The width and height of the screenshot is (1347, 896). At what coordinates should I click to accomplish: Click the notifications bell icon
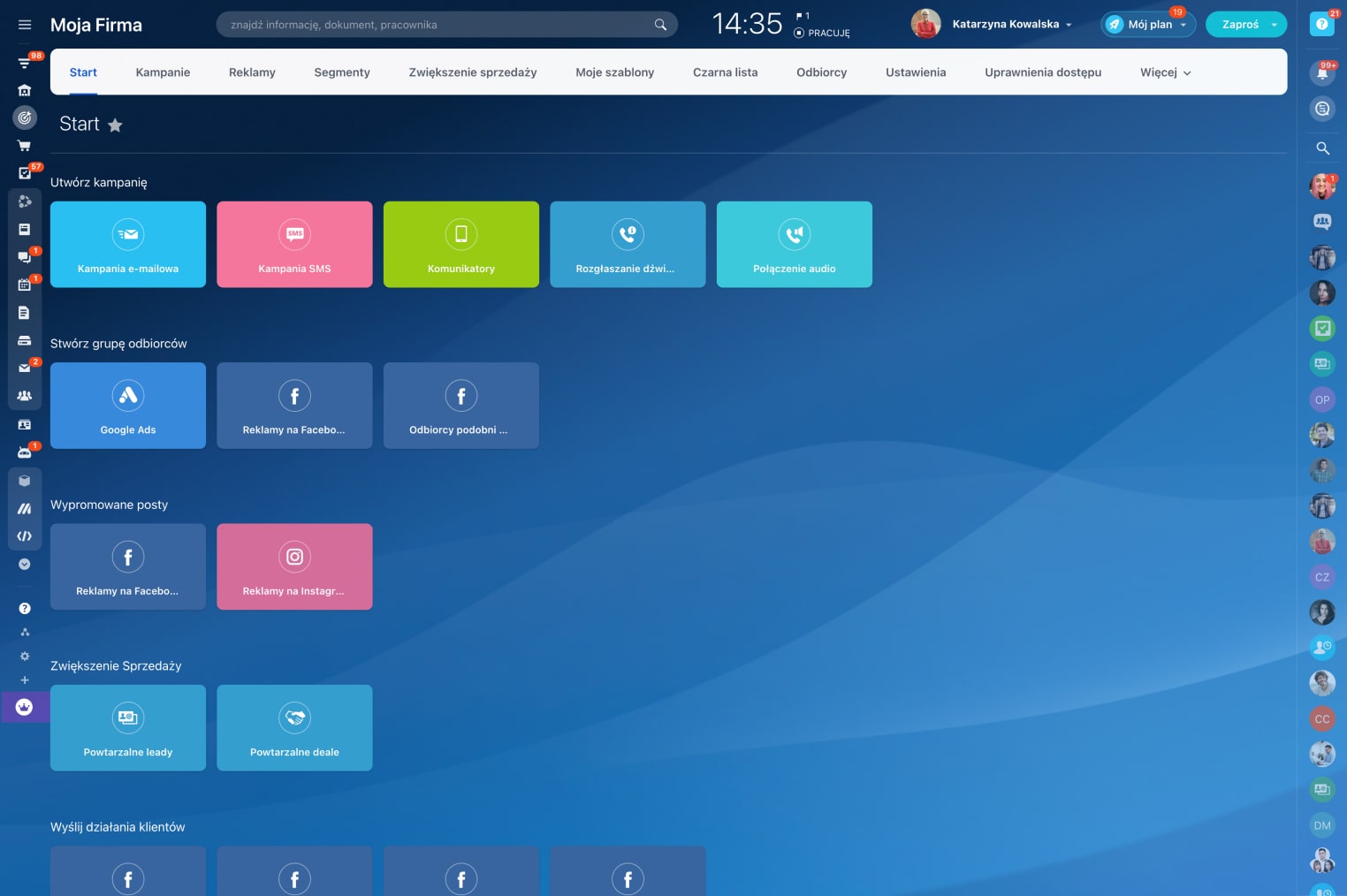click(1321, 73)
